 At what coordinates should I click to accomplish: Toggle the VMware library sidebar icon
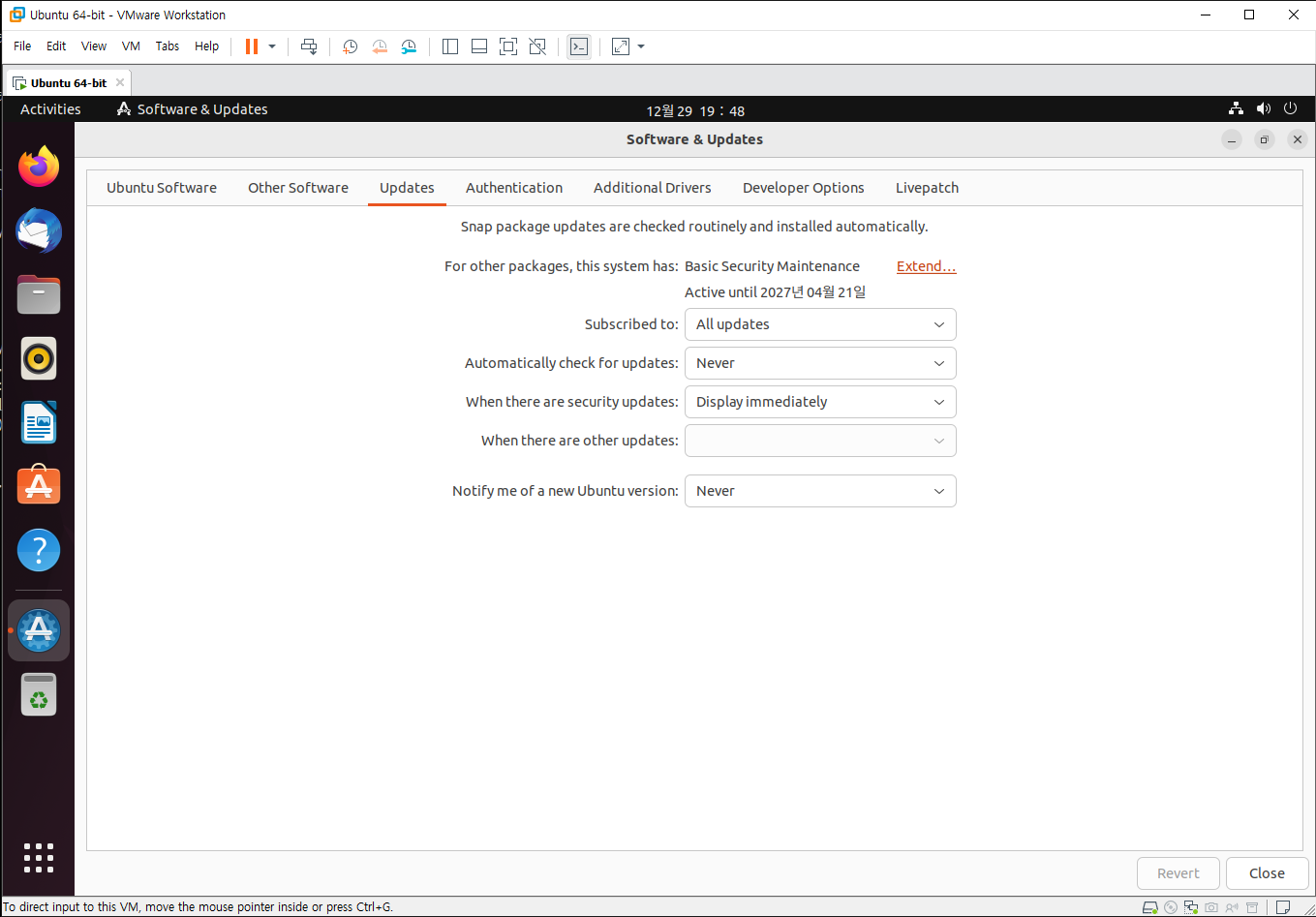coord(450,46)
